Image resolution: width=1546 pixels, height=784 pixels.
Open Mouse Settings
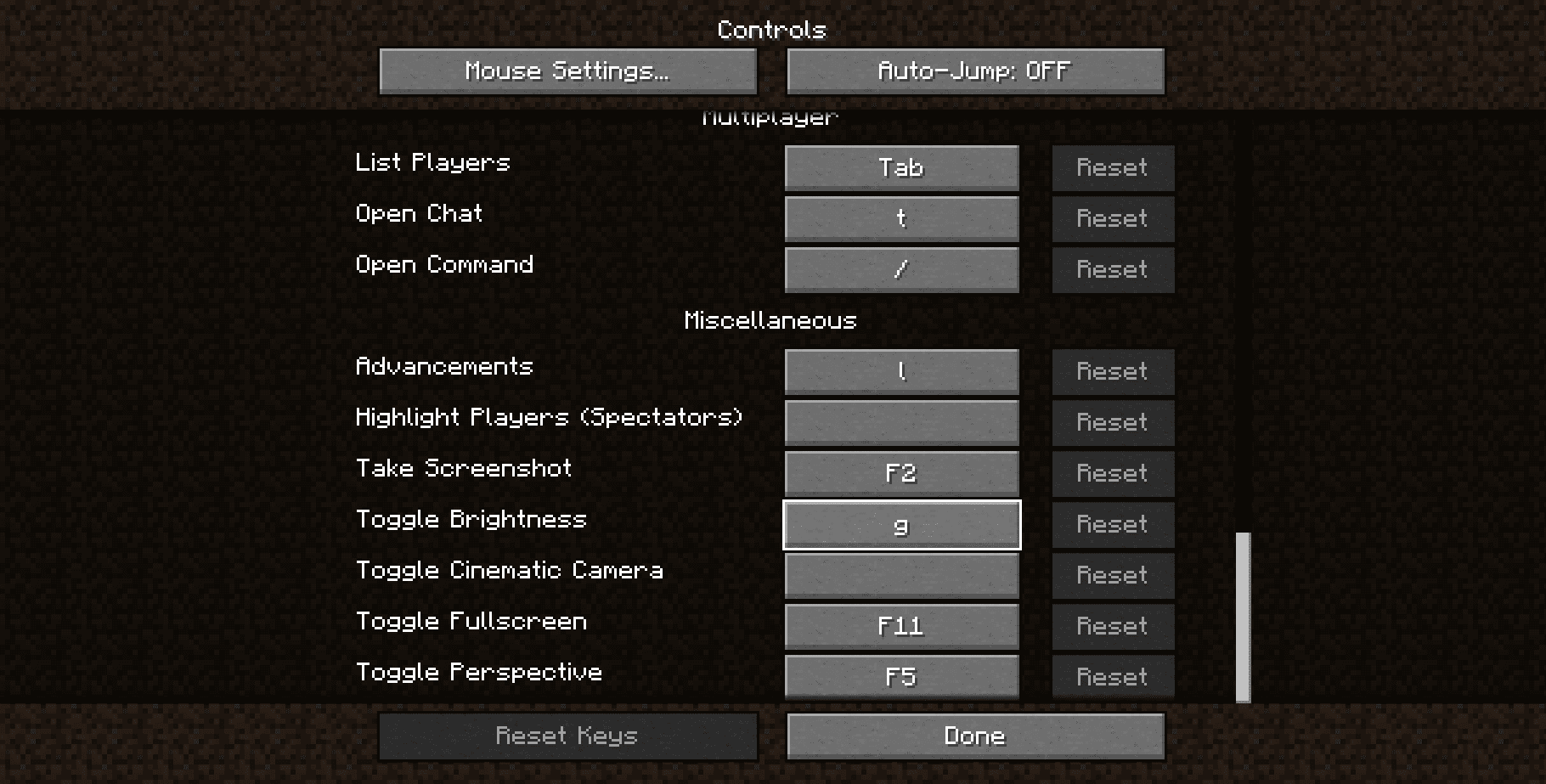567,71
